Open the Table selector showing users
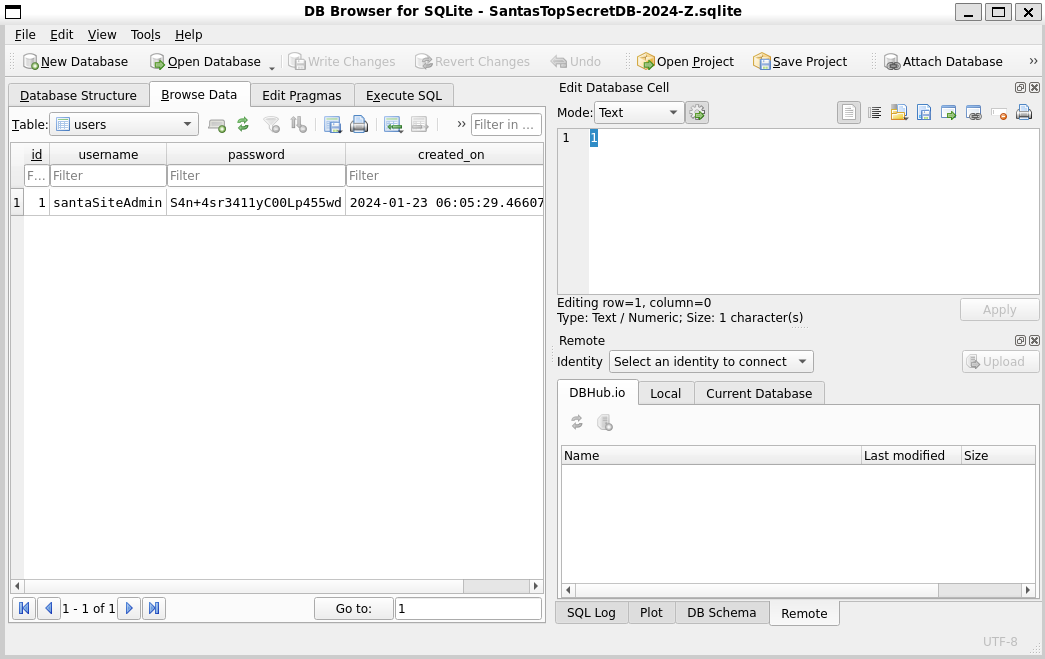The width and height of the screenshot is (1045, 659). pyautogui.click(x=124, y=125)
